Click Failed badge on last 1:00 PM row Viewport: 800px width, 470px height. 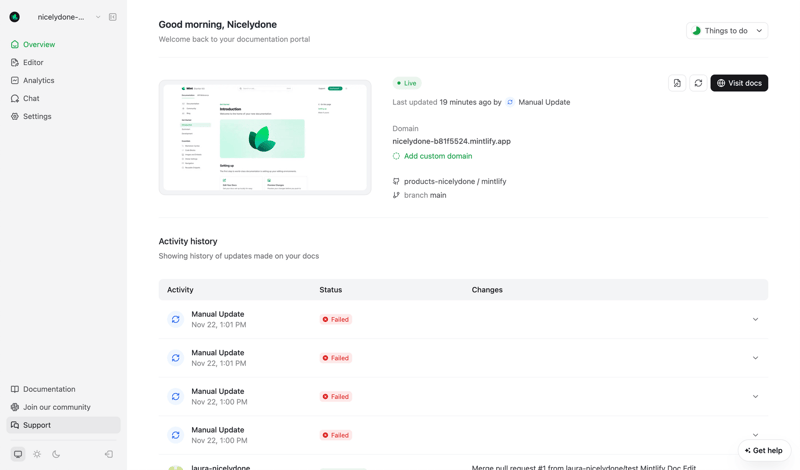tap(335, 435)
